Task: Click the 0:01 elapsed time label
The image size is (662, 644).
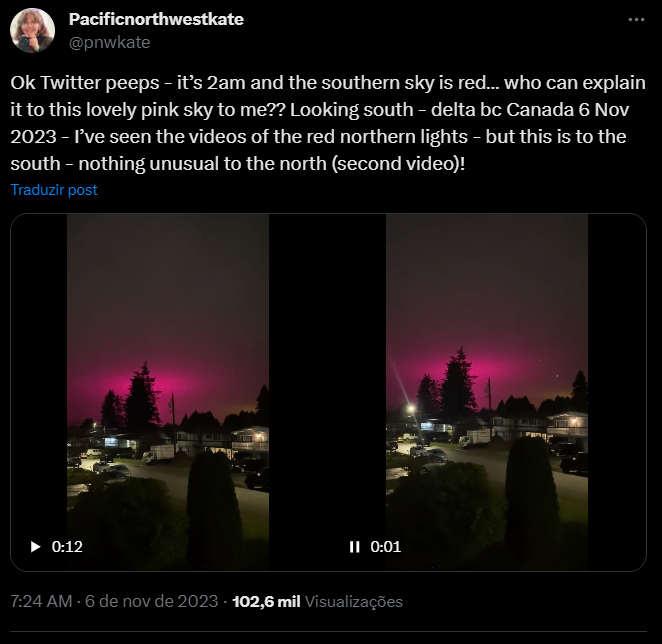Action: click(x=385, y=547)
